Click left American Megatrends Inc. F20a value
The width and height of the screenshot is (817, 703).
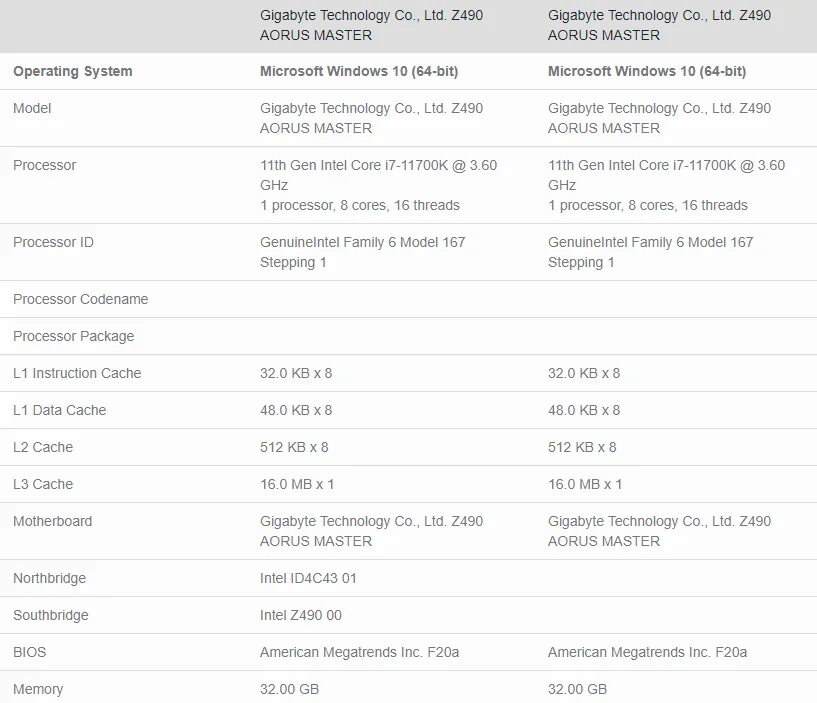360,652
